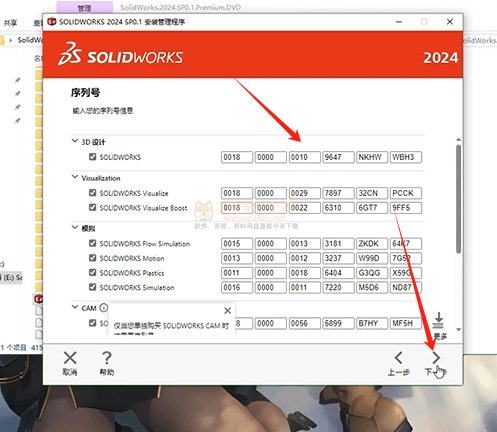
Task: Uncheck the SOLIDWORKS 3D design checkbox
Action: click(x=92, y=157)
